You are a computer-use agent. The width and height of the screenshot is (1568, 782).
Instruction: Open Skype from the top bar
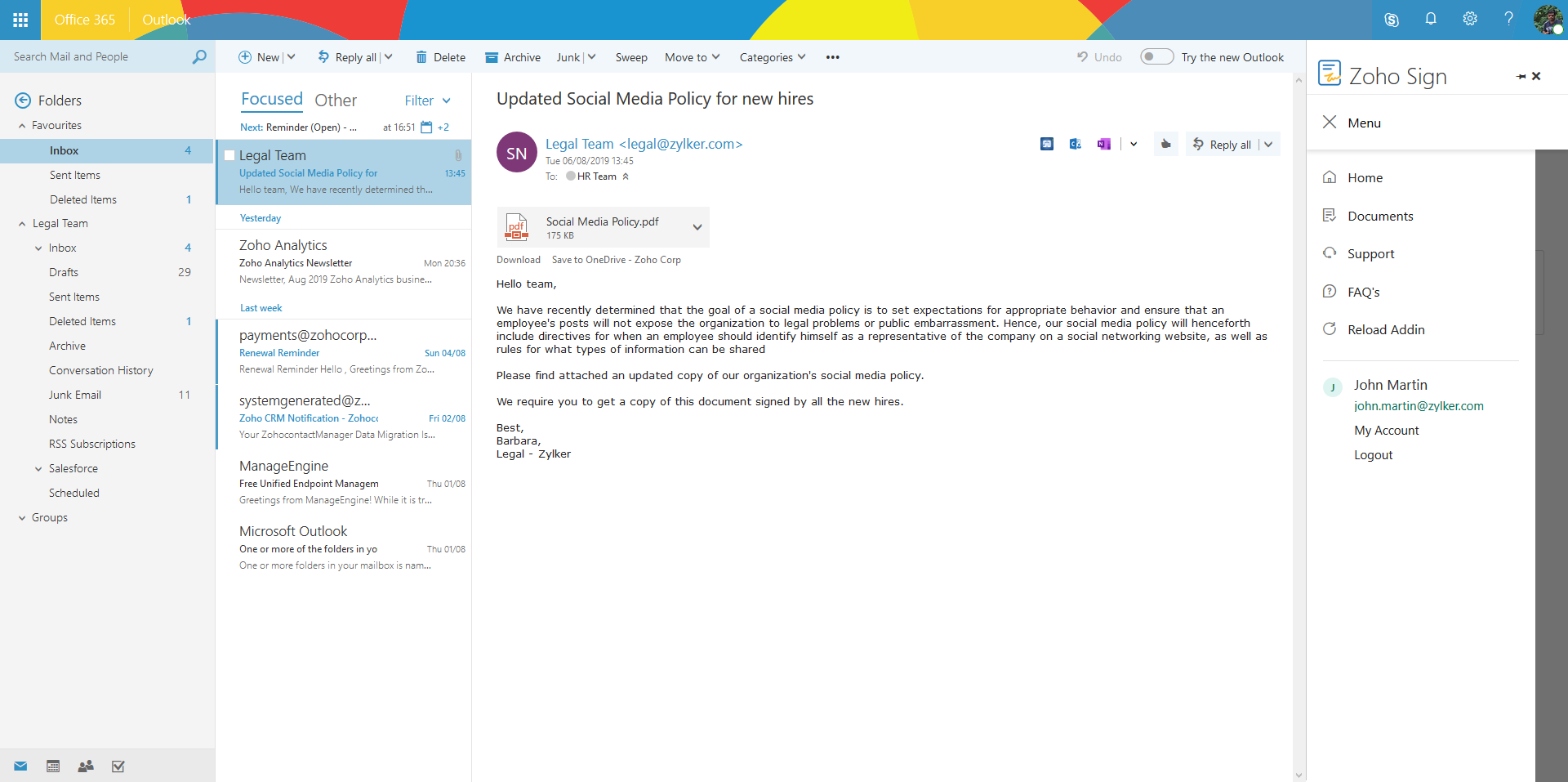click(1392, 20)
